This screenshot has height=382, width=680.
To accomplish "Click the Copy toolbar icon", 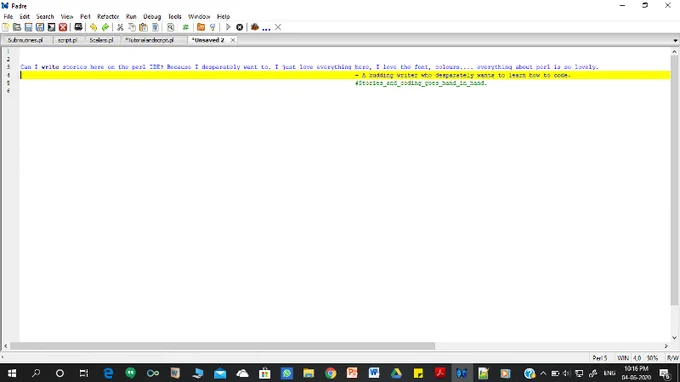I will pyautogui.click(x=132, y=27).
